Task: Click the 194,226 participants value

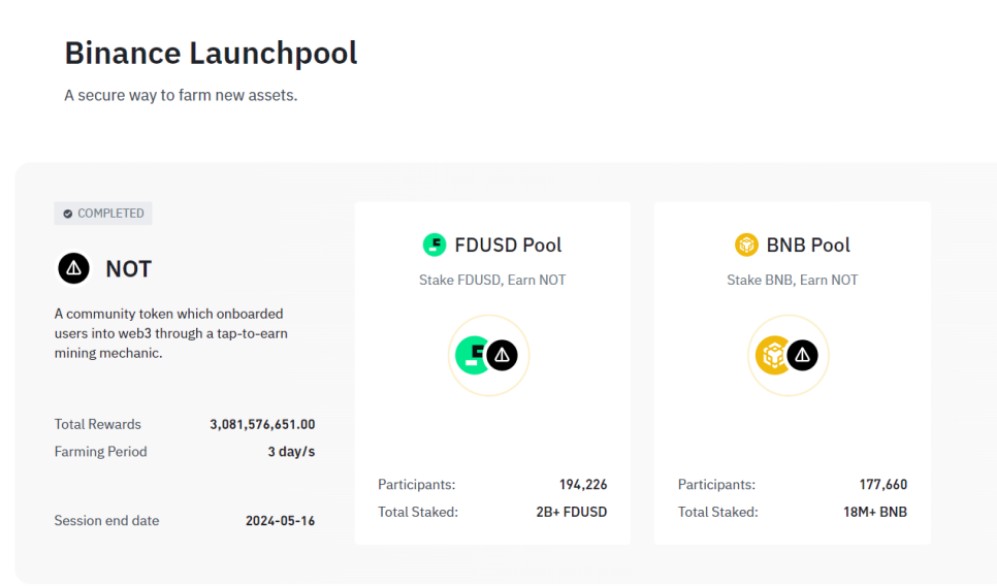Action: click(x=583, y=484)
